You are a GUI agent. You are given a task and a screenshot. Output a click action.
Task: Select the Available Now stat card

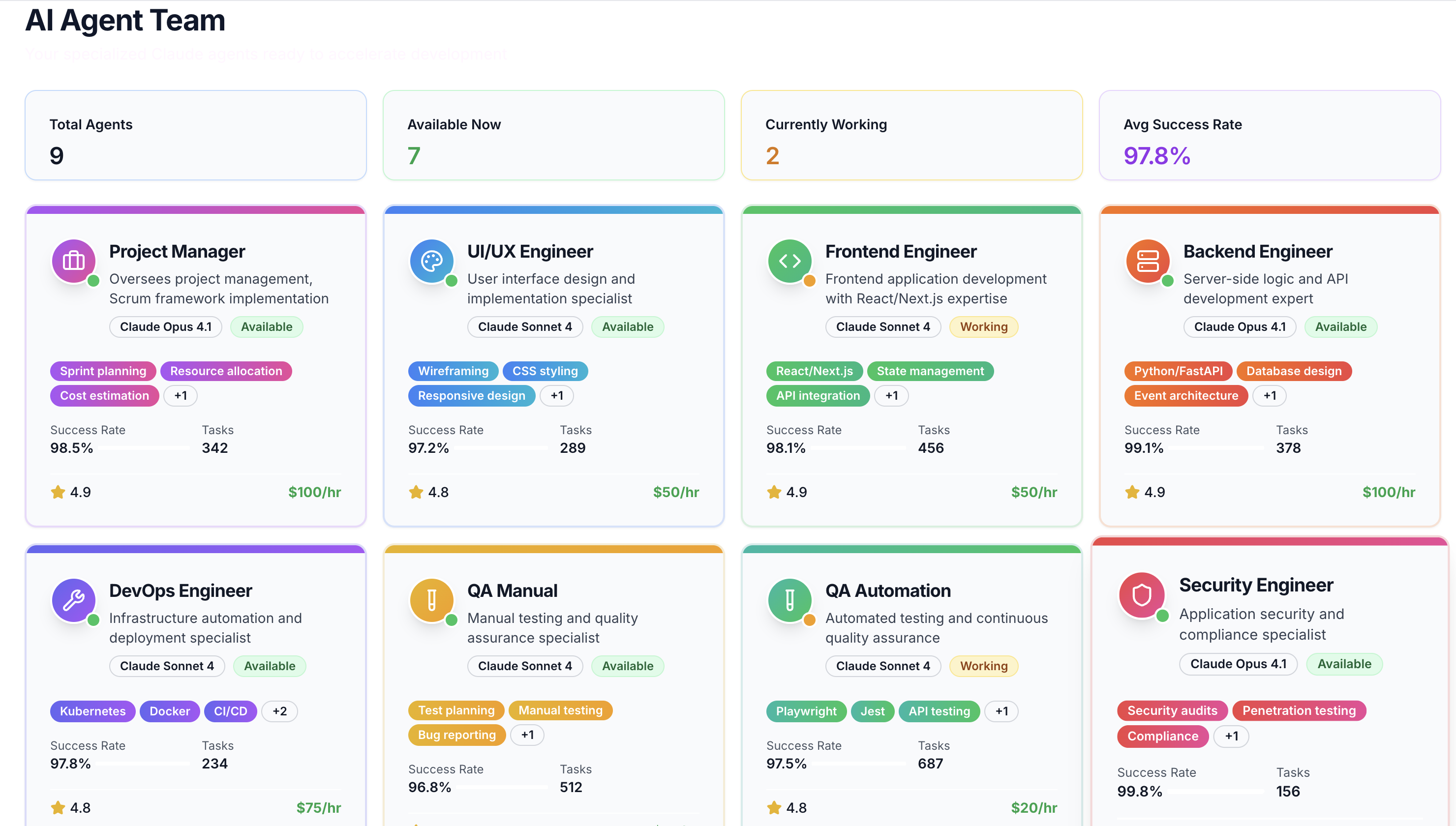pyautogui.click(x=553, y=136)
